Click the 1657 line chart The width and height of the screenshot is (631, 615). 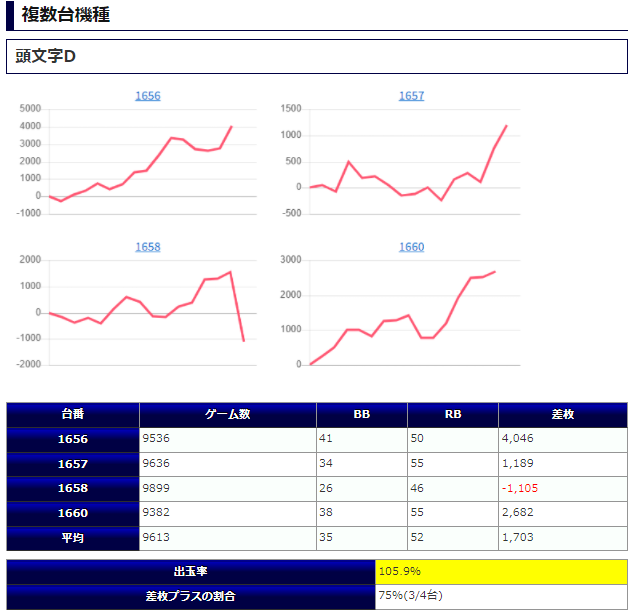point(400,161)
